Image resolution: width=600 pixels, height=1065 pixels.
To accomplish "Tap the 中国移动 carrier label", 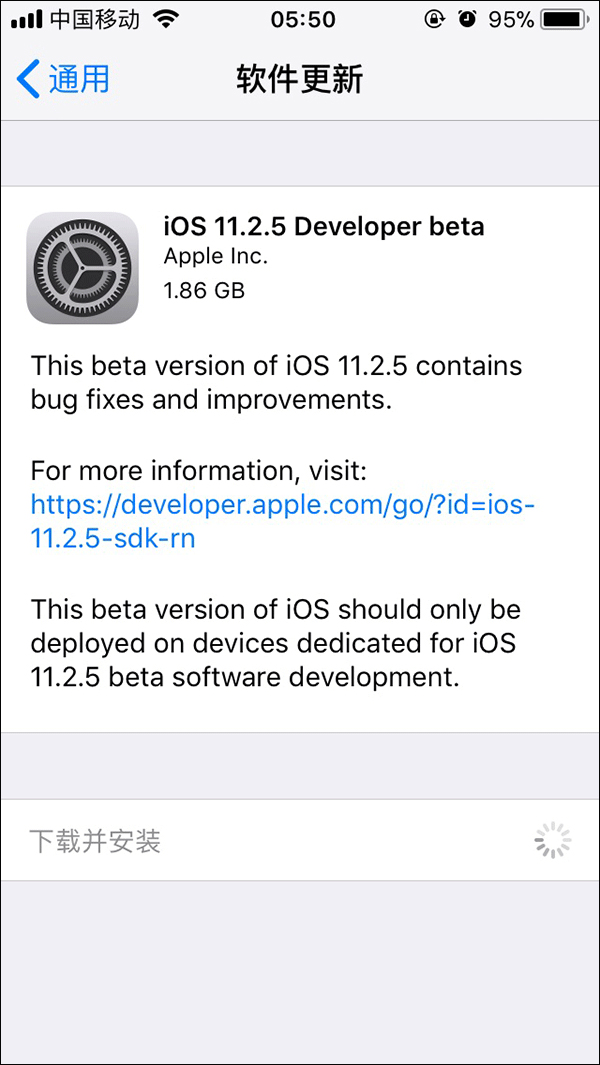I will tap(95, 19).
